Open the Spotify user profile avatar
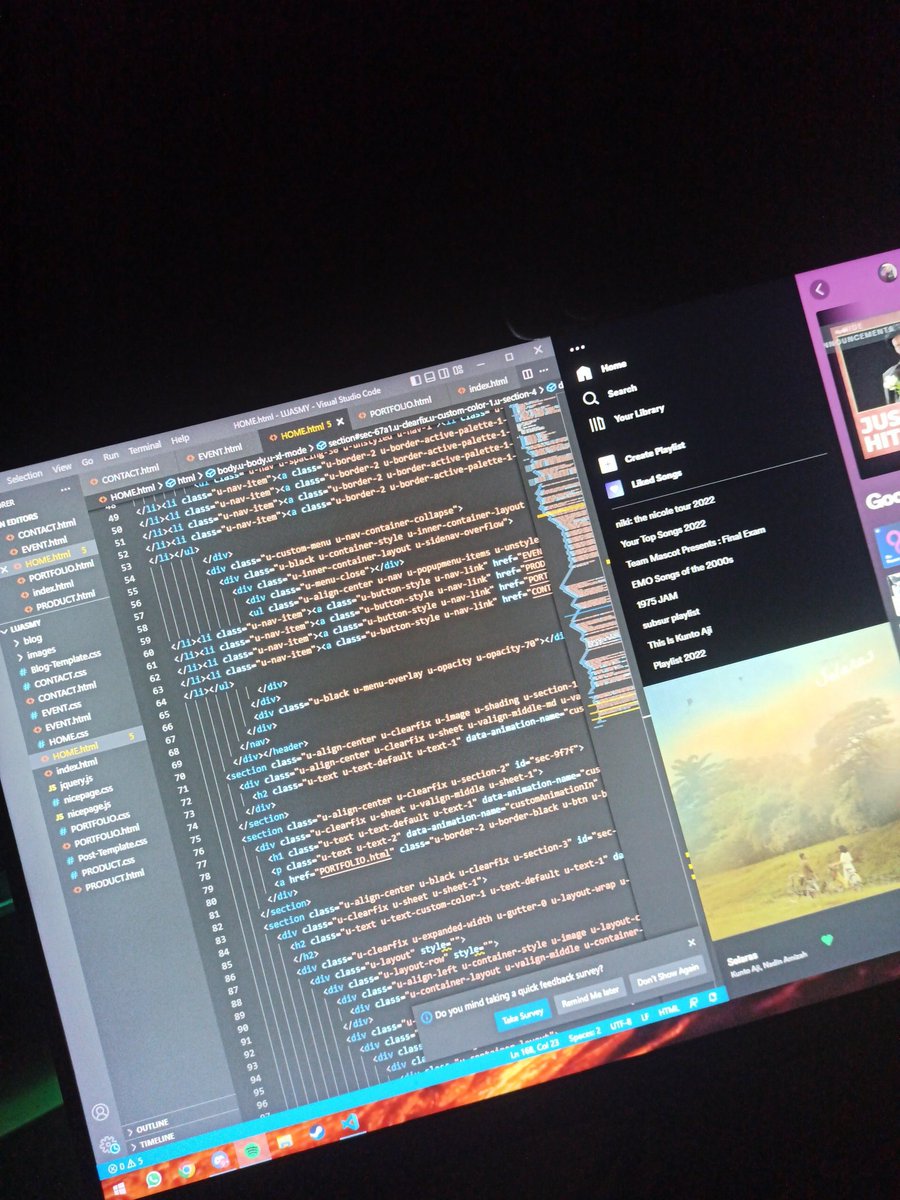Image resolution: width=900 pixels, height=1200 pixels. click(x=886, y=271)
